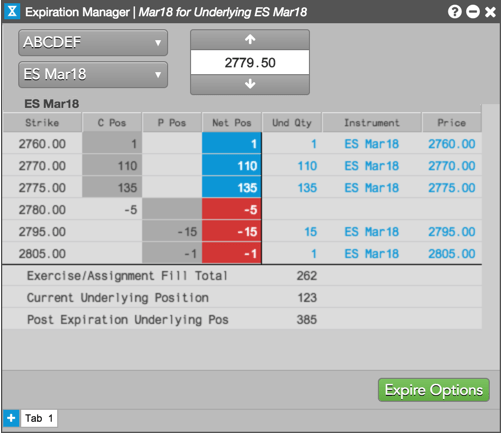This screenshot has width=502, height=436.
Task: Click the 2779.50 price input field
Action: pos(250,62)
